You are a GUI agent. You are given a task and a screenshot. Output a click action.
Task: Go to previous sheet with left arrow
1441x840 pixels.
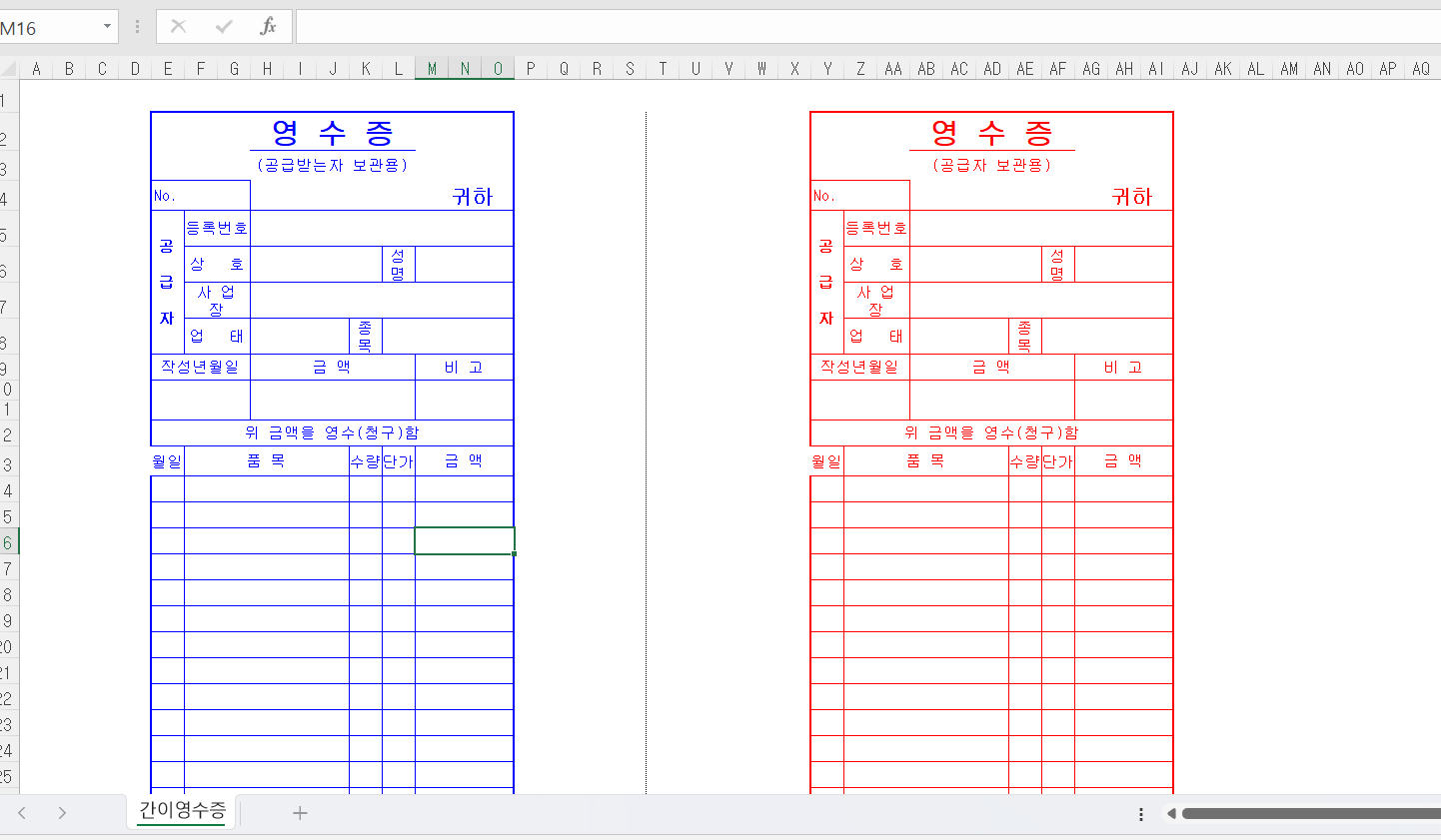(x=22, y=813)
